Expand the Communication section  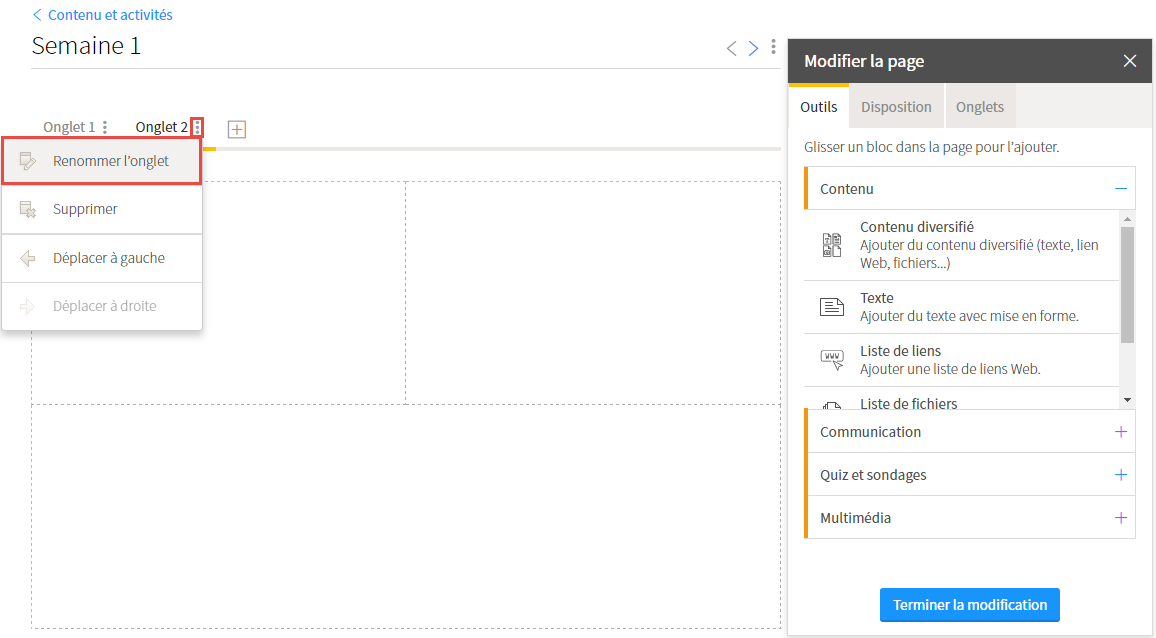click(1121, 432)
